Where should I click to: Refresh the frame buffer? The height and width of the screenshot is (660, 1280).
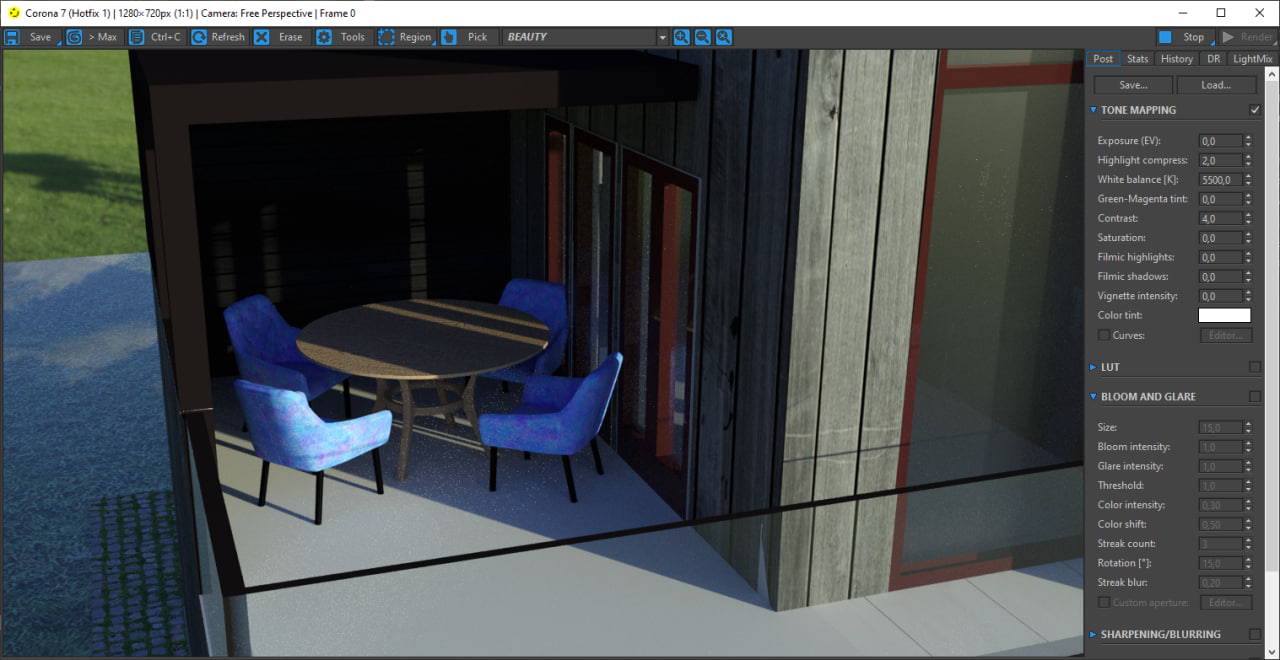(218, 37)
